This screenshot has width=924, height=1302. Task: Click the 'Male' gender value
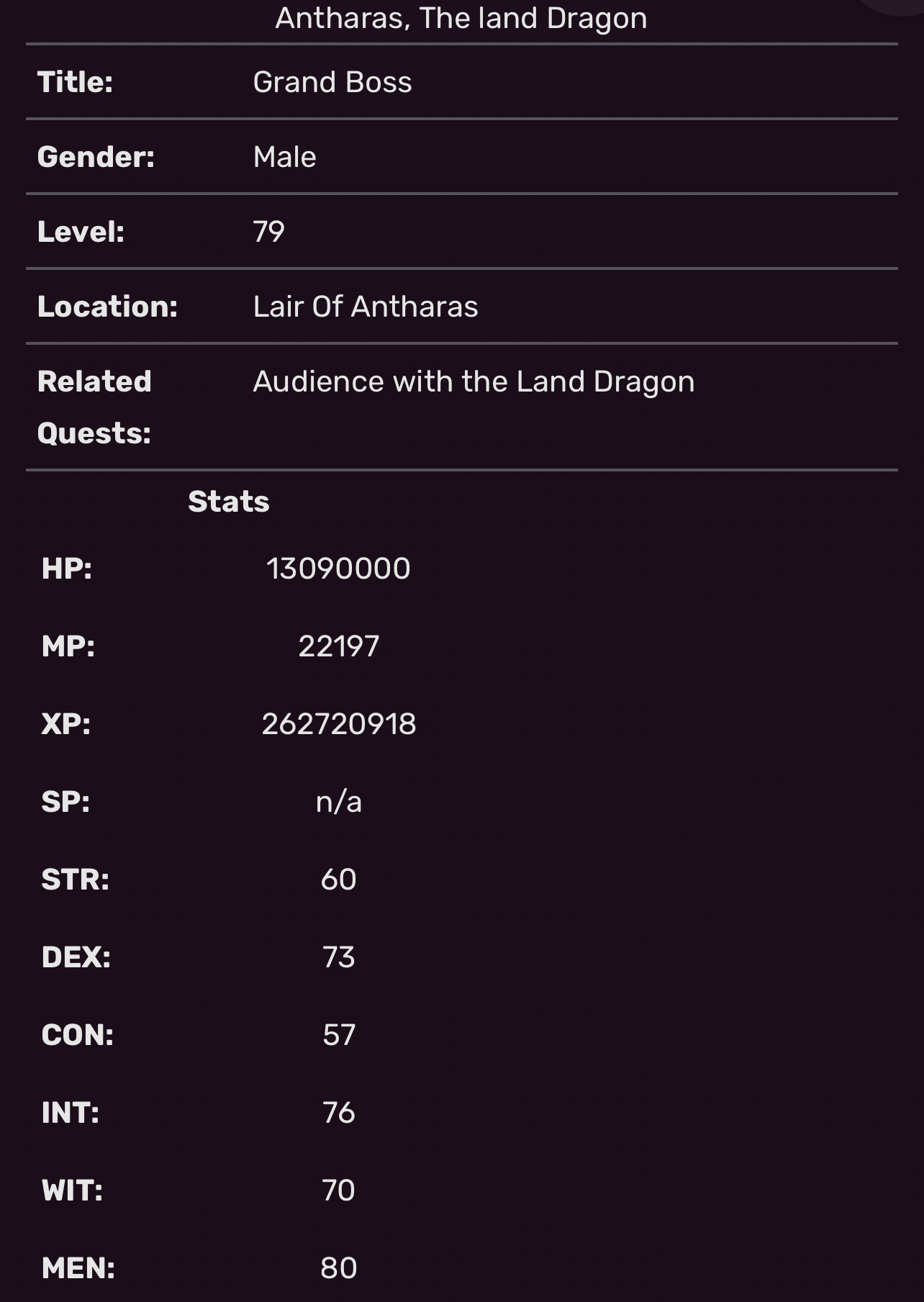click(285, 157)
